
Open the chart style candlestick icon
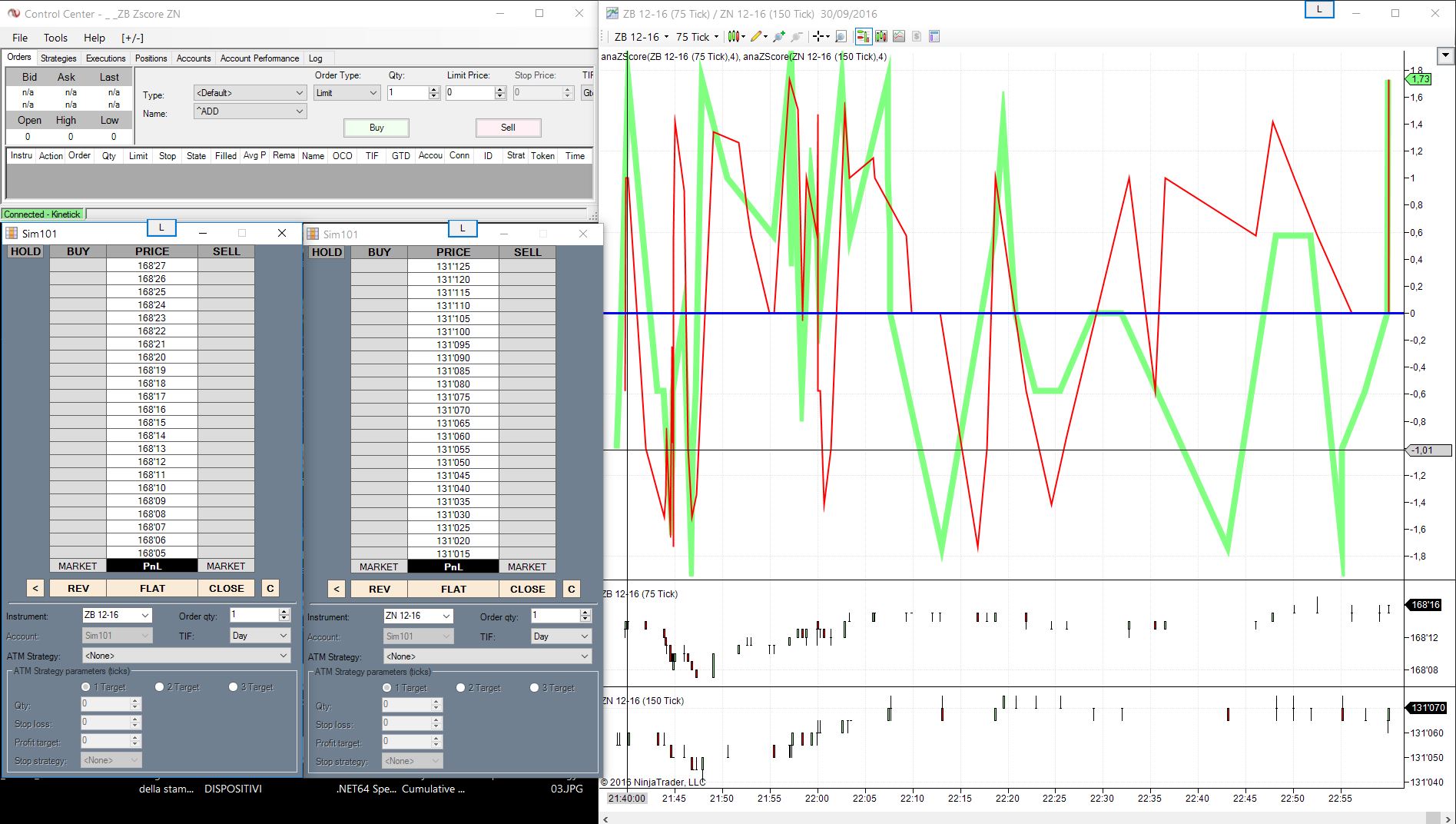click(x=735, y=36)
